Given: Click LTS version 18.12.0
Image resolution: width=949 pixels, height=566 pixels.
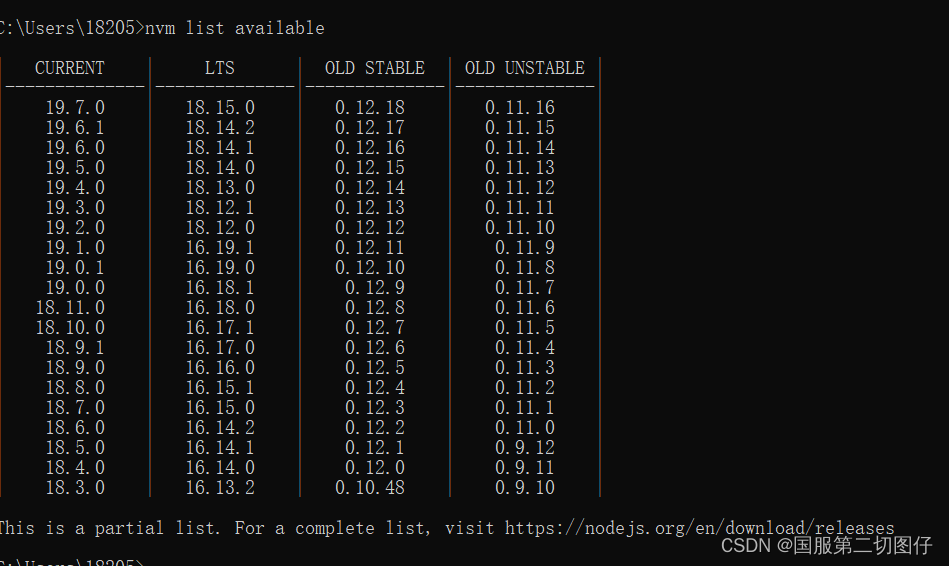Looking at the screenshot, I should 220,228.
